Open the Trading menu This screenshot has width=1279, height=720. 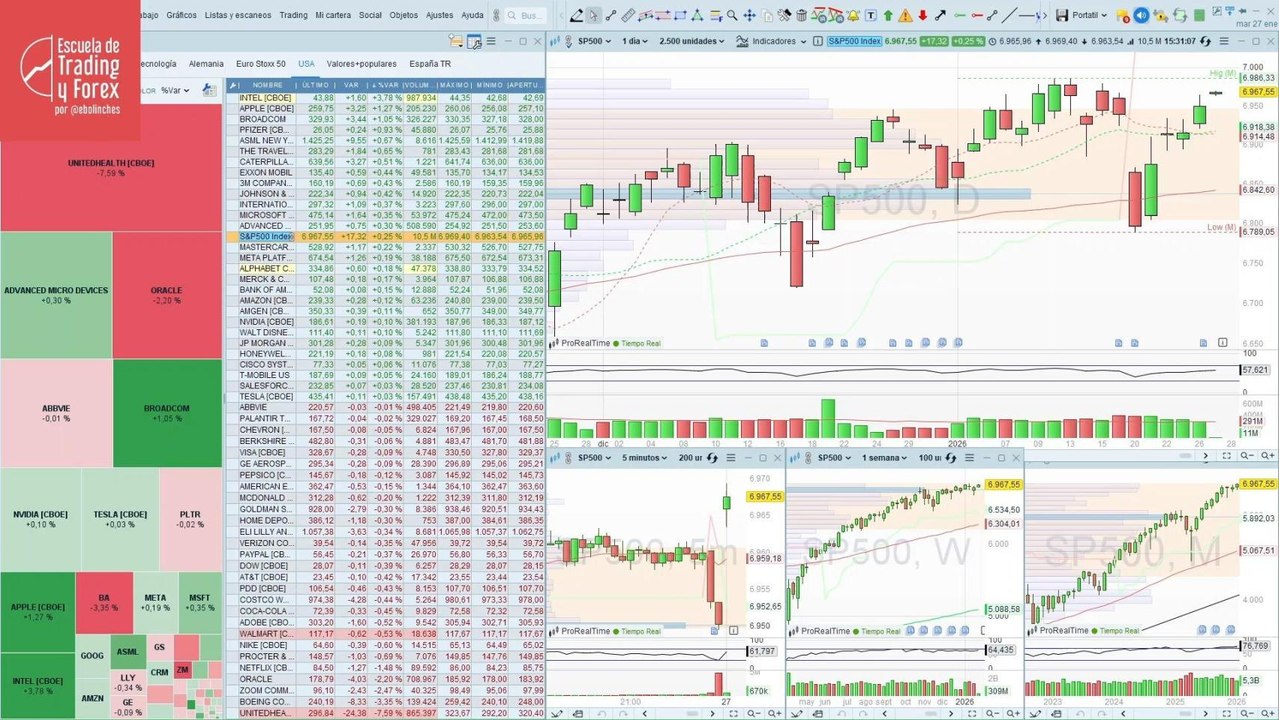click(x=293, y=15)
